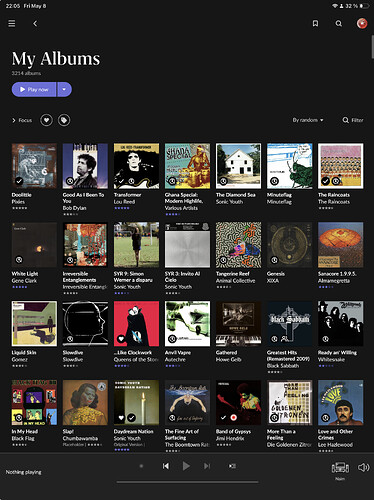This screenshot has width=374, height=500.
Task: Click the streaming badge on Love and Other Crimes
Action: [325, 418]
